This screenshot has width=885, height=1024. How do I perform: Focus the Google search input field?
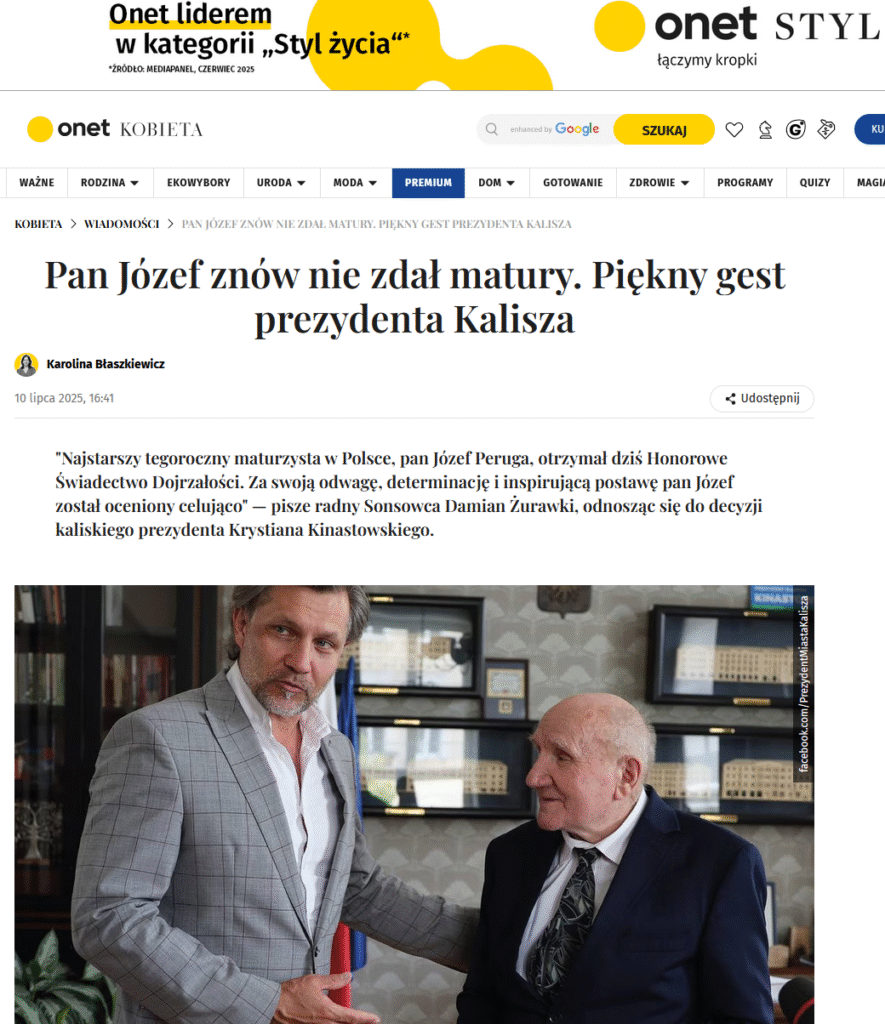pyautogui.click(x=554, y=129)
